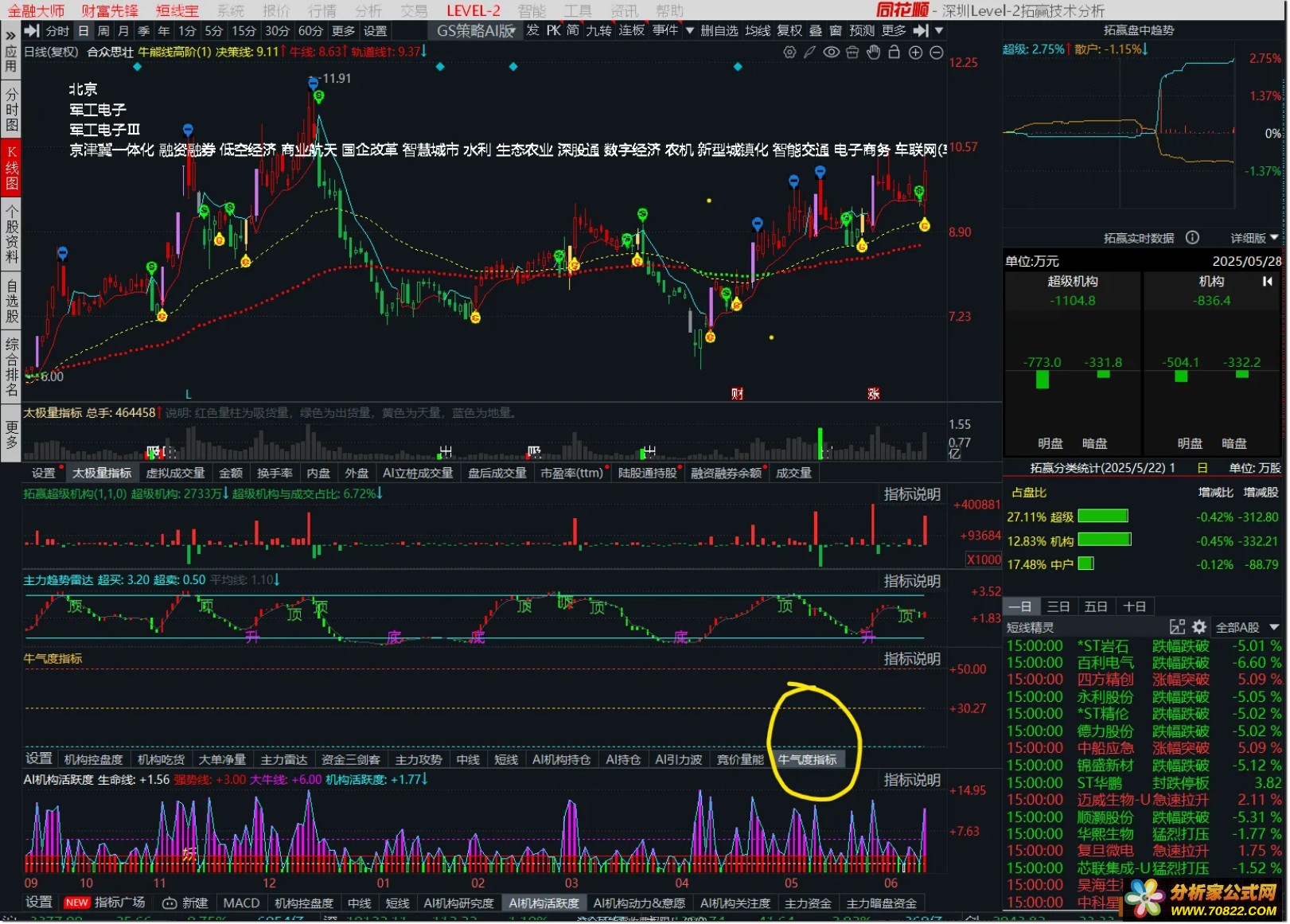
Task: Click the 窗 window toolbar button
Action: 835,30
